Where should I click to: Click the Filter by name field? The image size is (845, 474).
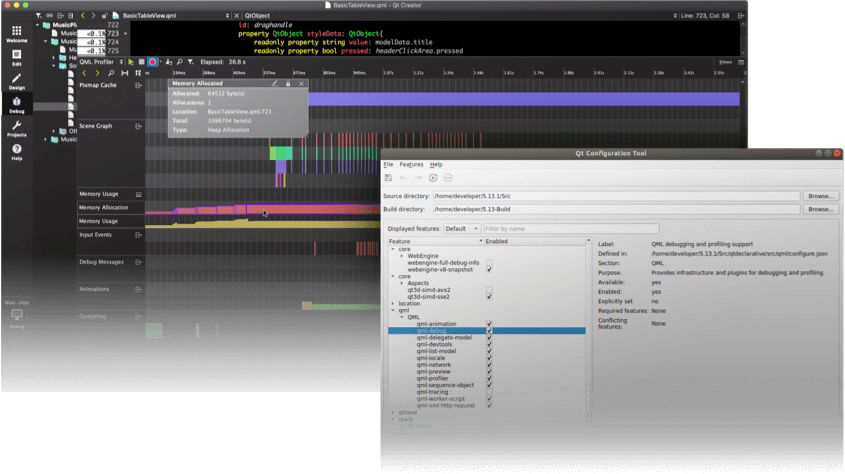(x=570, y=229)
